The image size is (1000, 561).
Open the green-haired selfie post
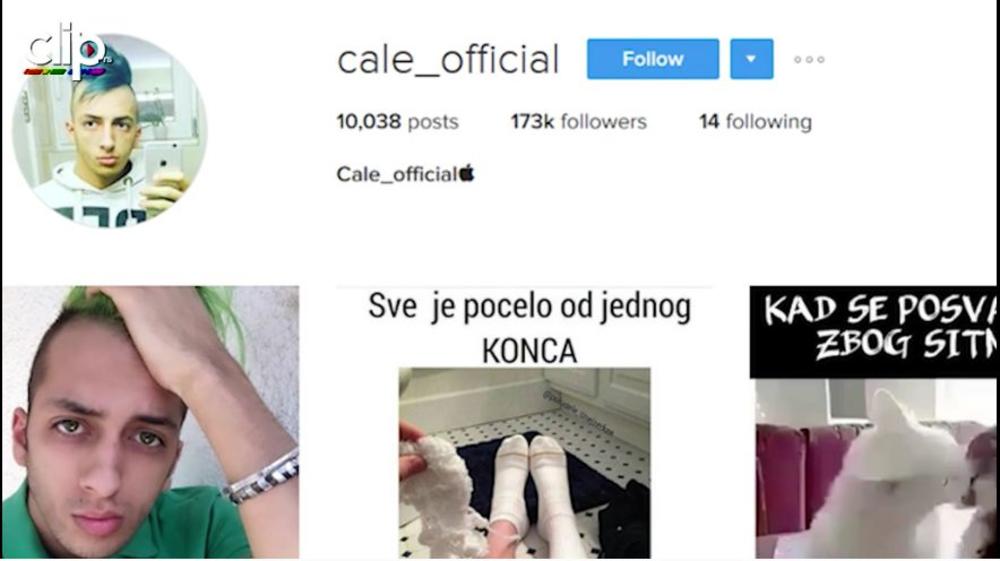151,422
